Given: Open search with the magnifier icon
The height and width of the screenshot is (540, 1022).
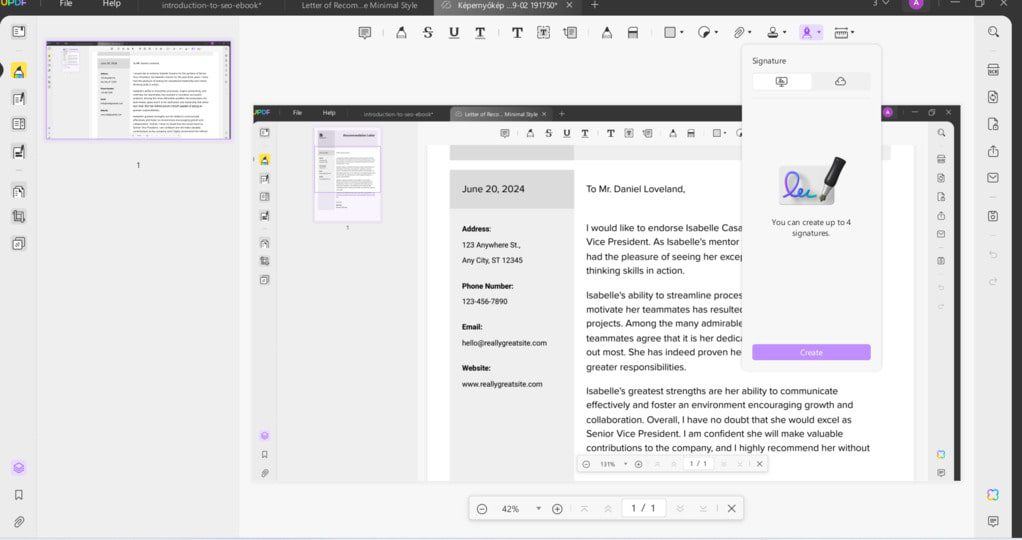Looking at the screenshot, I should pos(993,32).
